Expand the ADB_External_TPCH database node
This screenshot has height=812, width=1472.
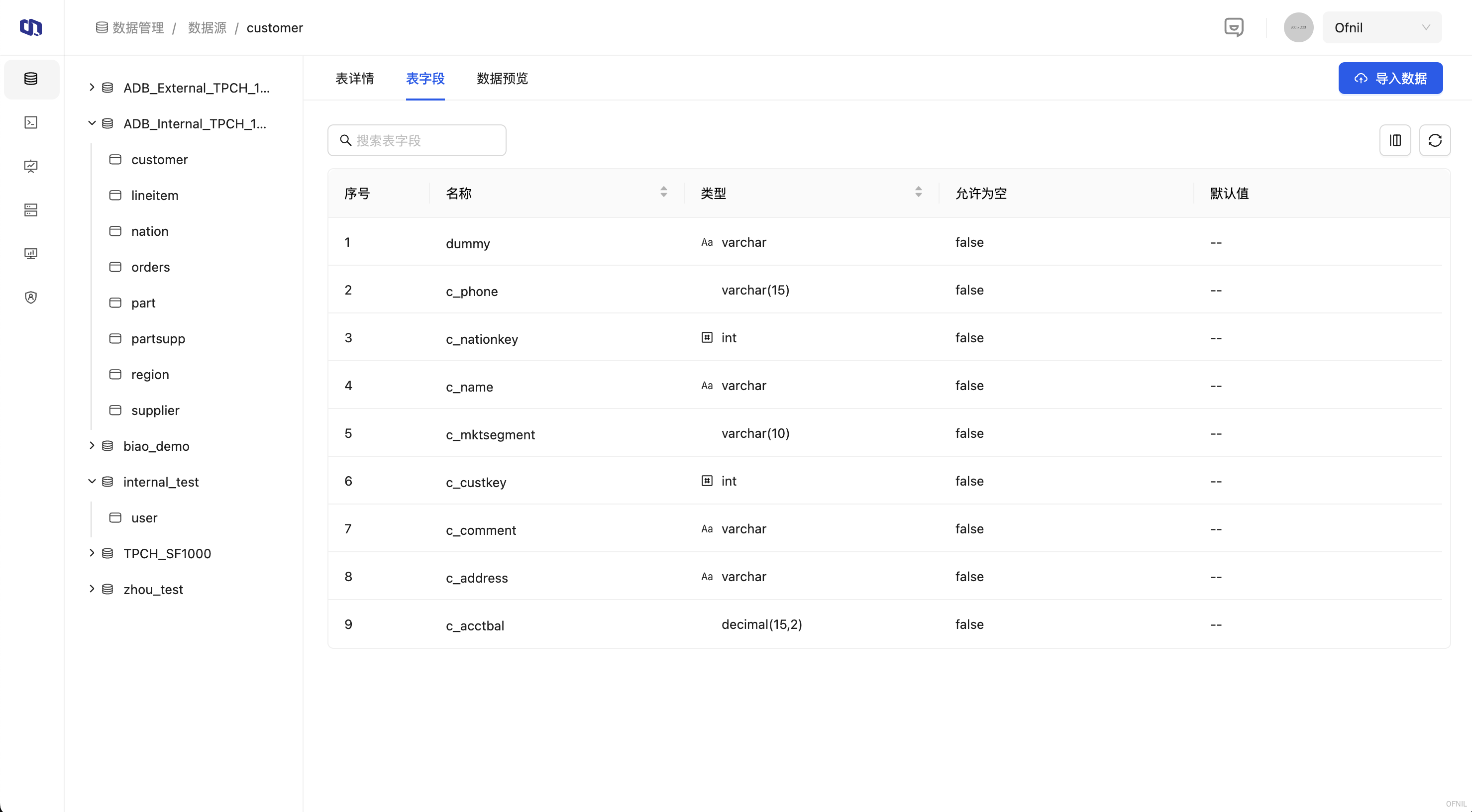click(92, 87)
